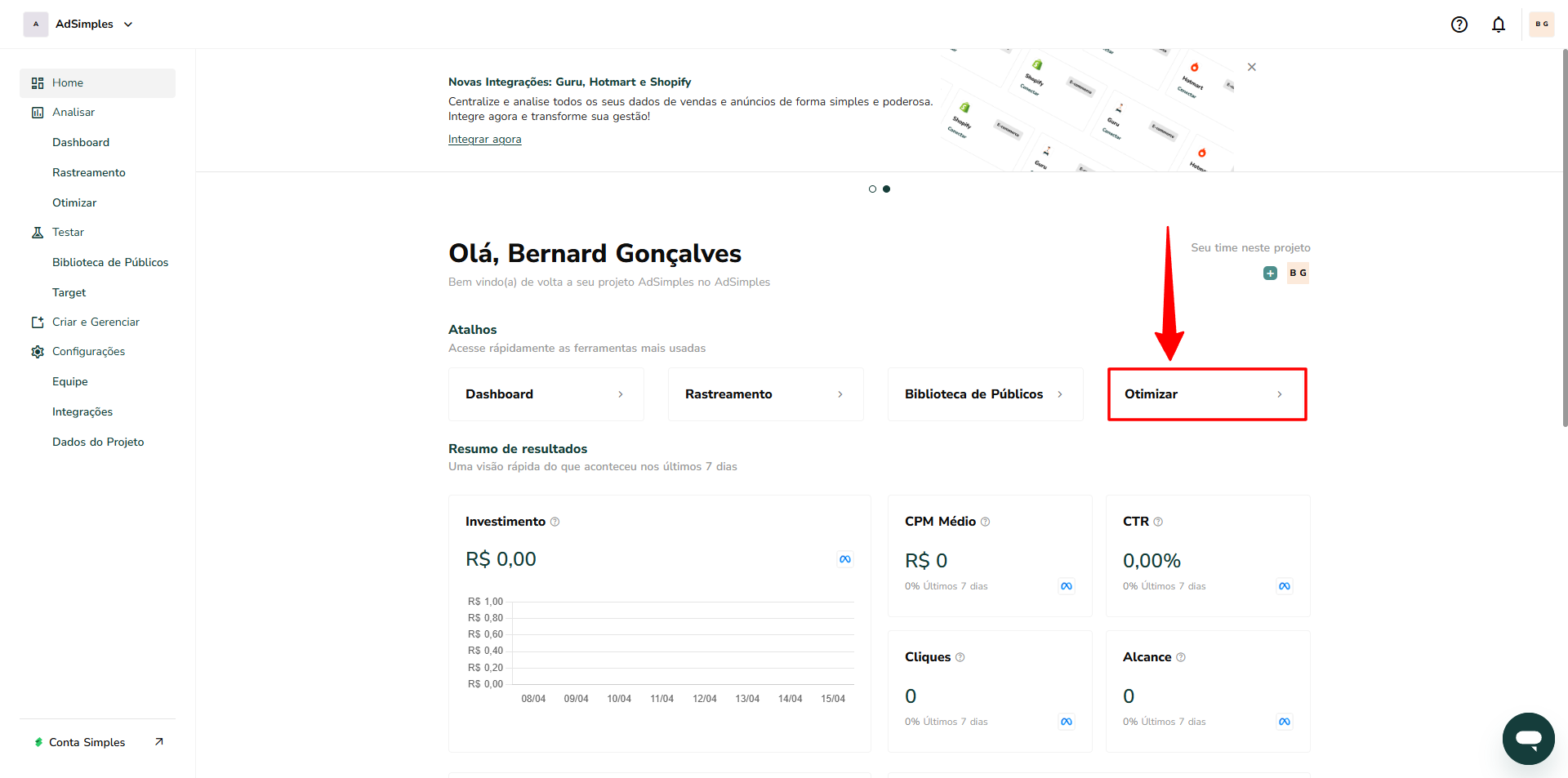Open Biblioteca de Públicos in sidebar
The width and height of the screenshot is (1568, 778).
(110, 262)
